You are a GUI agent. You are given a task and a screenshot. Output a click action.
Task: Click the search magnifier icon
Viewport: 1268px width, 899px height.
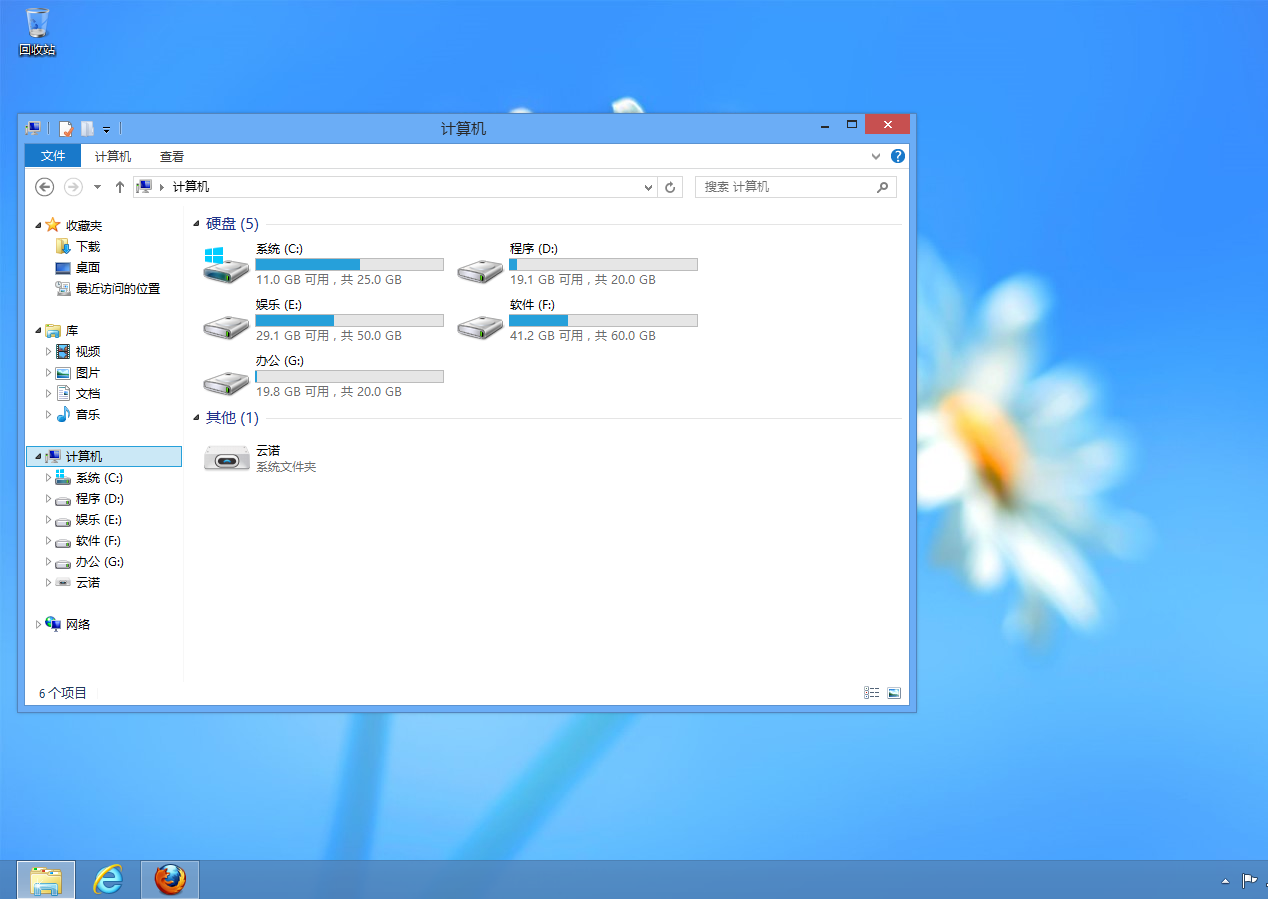click(882, 187)
